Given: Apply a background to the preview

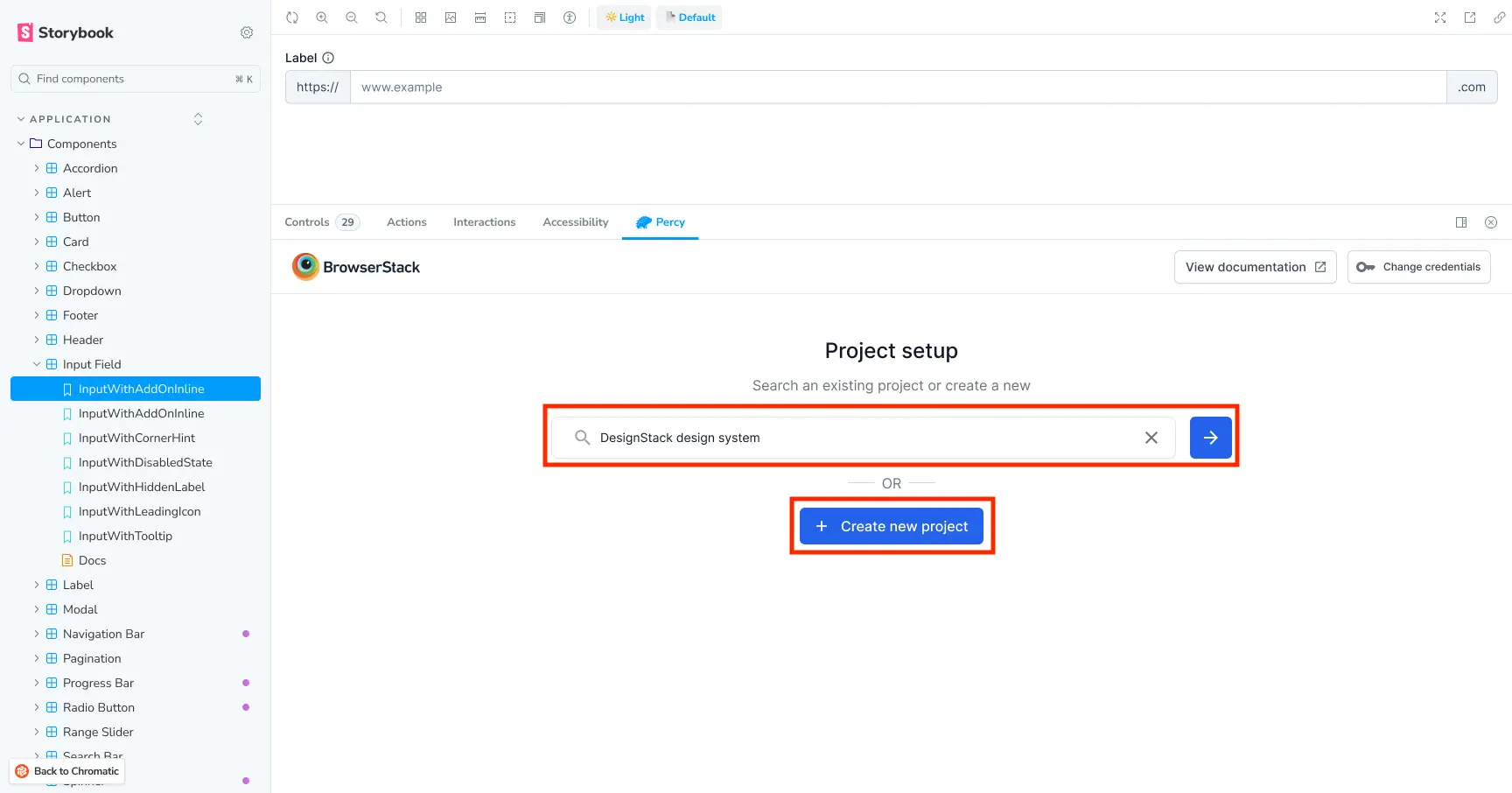Looking at the screenshot, I should click(451, 17).
